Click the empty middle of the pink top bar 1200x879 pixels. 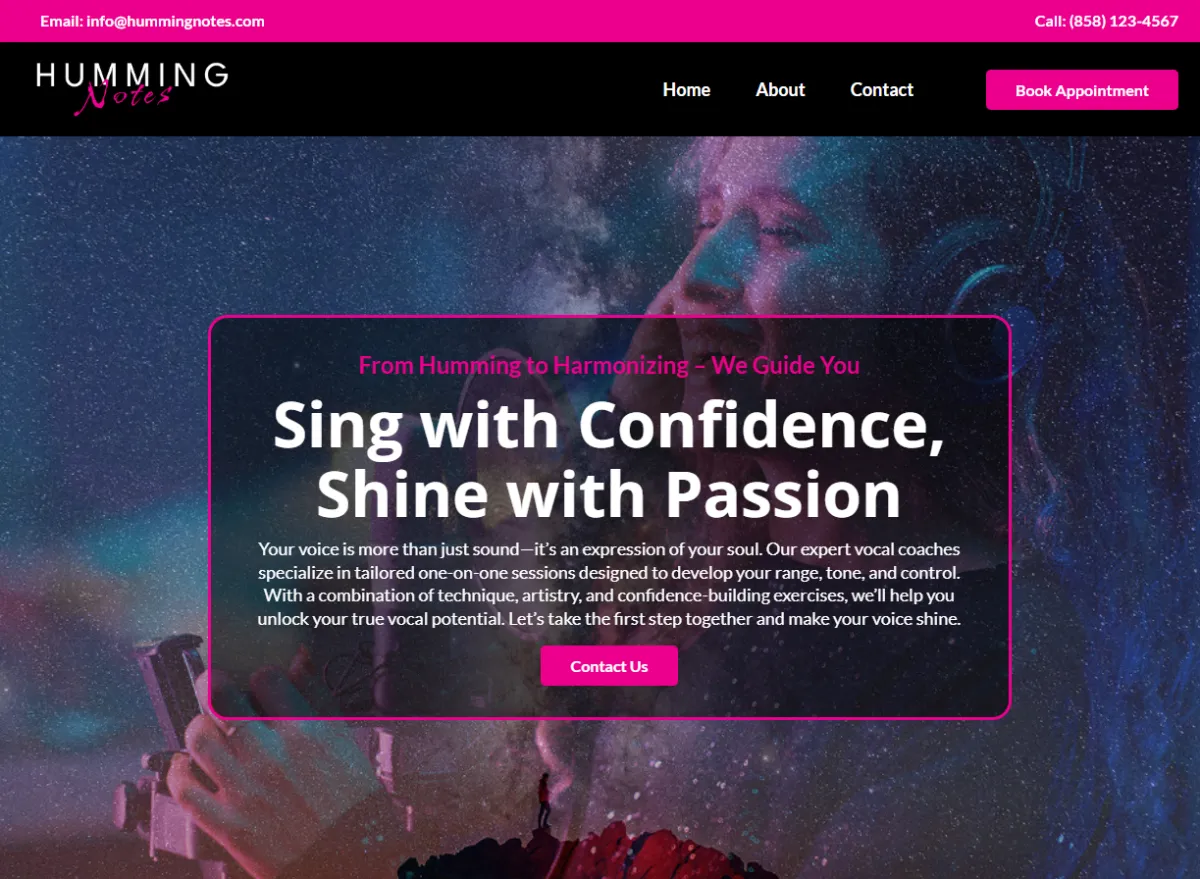(x=650, y=21)
